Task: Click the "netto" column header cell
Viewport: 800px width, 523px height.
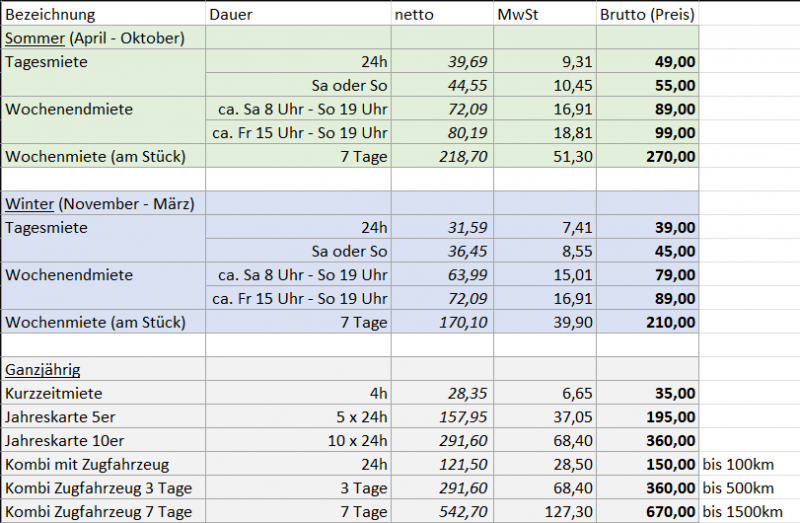Action: [x=416, y=15]
